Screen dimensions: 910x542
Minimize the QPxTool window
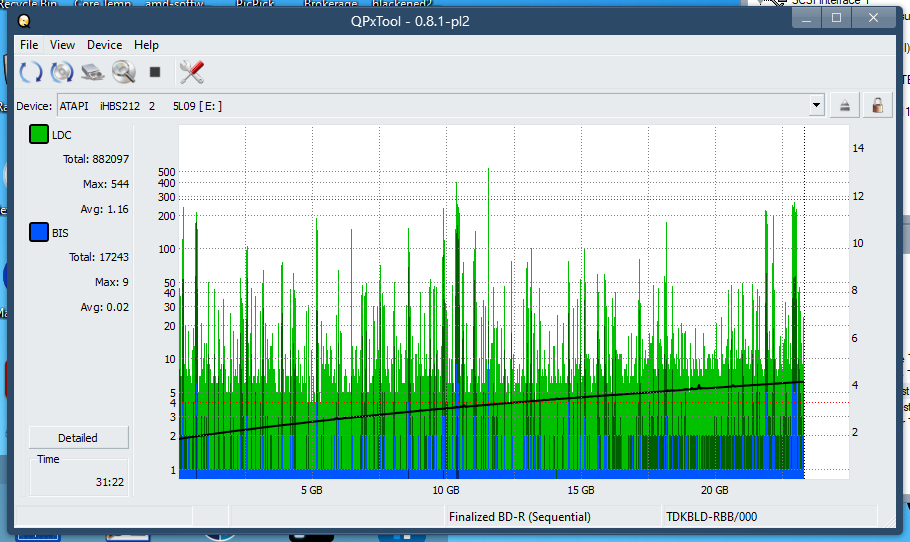tap(806, 18)
